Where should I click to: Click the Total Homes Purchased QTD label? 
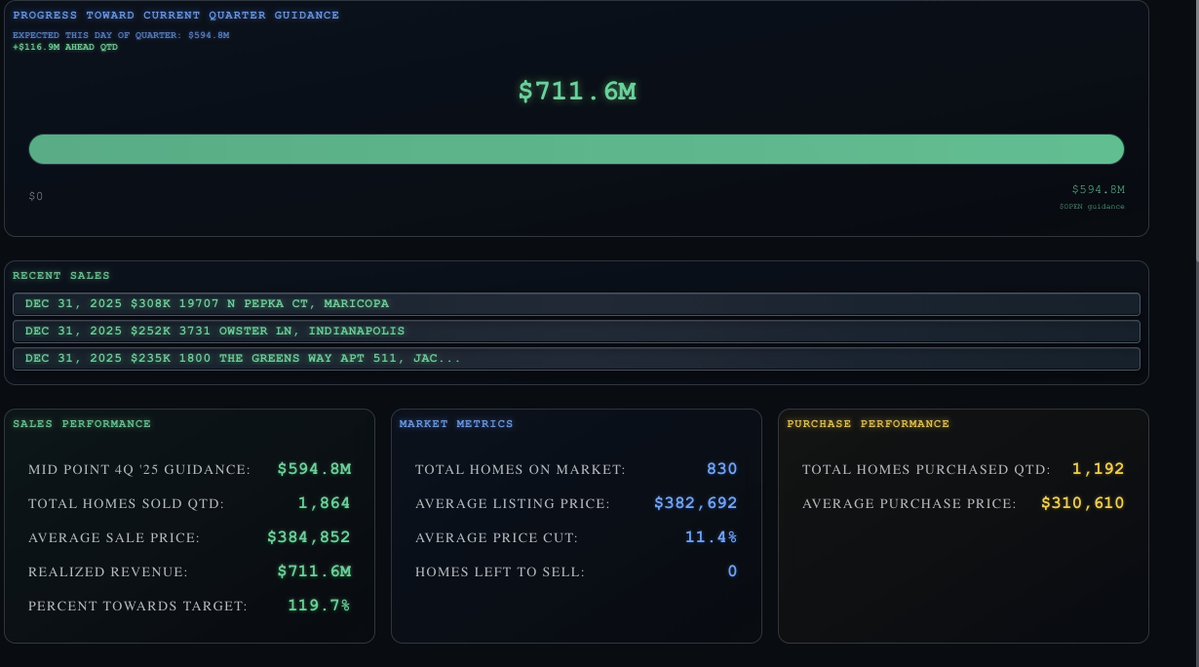click(926, 470)
